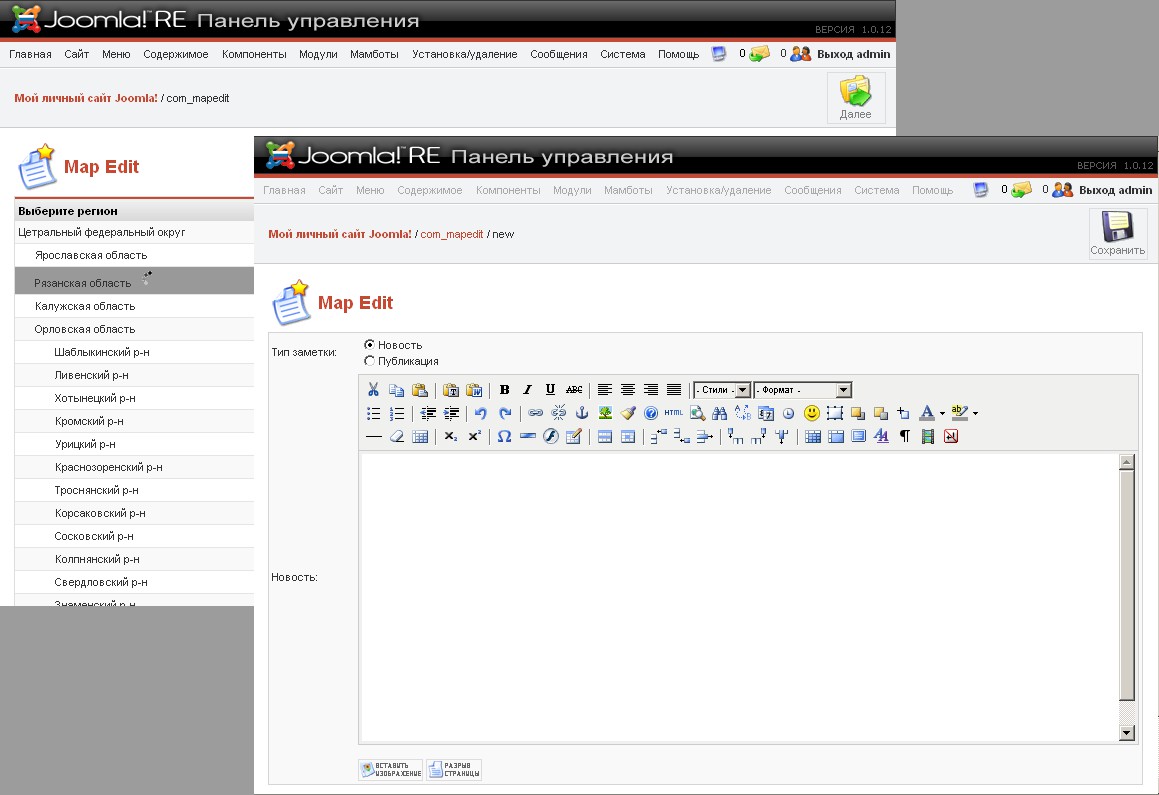Screen dimensions: 1159x795
Task: Justify text with full alignment icon
Action: [673, 389]
